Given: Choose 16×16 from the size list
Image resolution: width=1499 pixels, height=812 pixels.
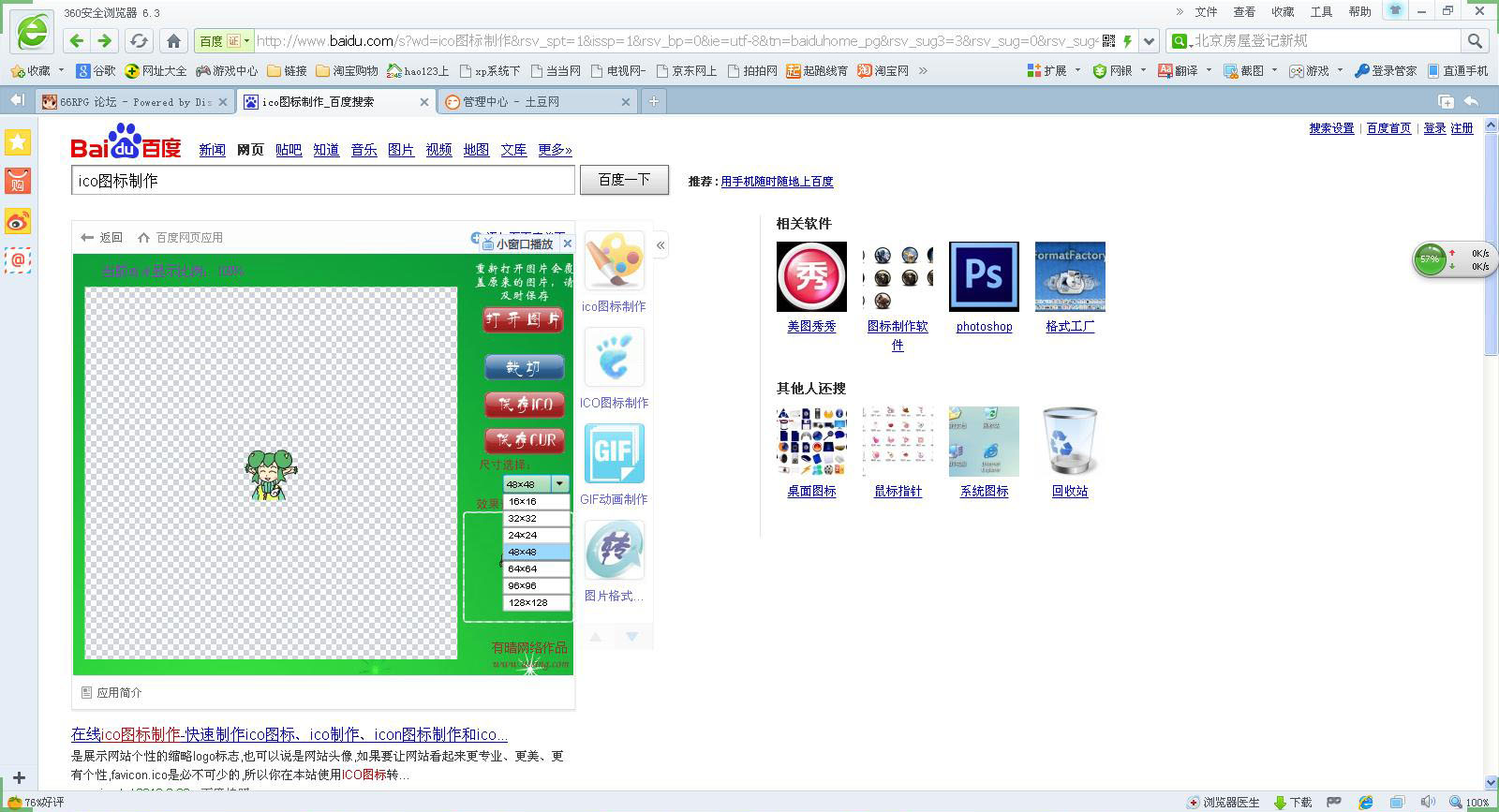Looking at the screenshot, I should click(536, 502).
